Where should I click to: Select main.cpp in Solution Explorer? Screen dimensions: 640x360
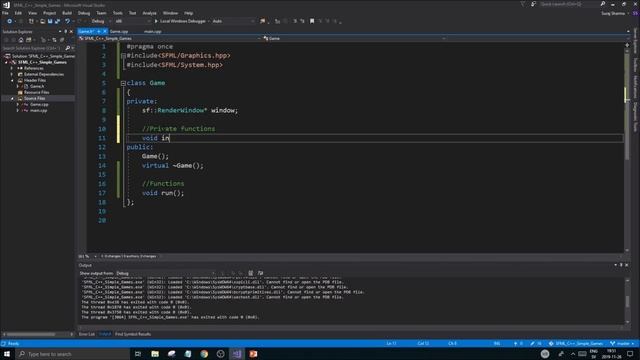click(38, 111)
